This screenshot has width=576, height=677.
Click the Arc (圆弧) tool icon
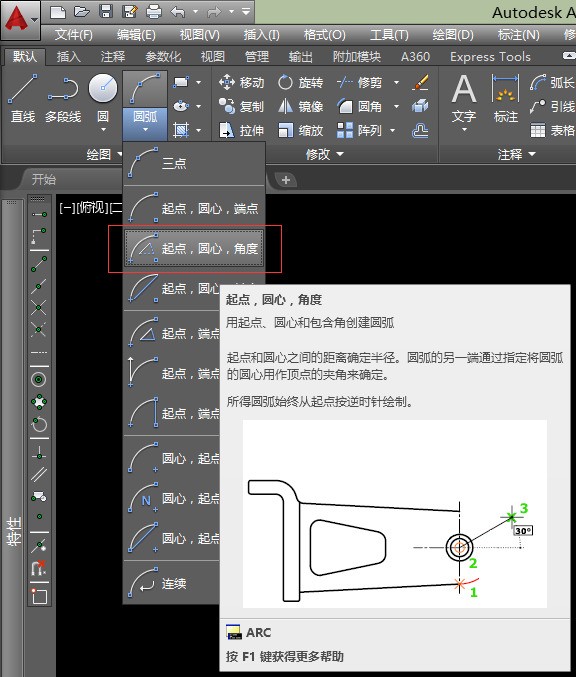coord(145,89)
